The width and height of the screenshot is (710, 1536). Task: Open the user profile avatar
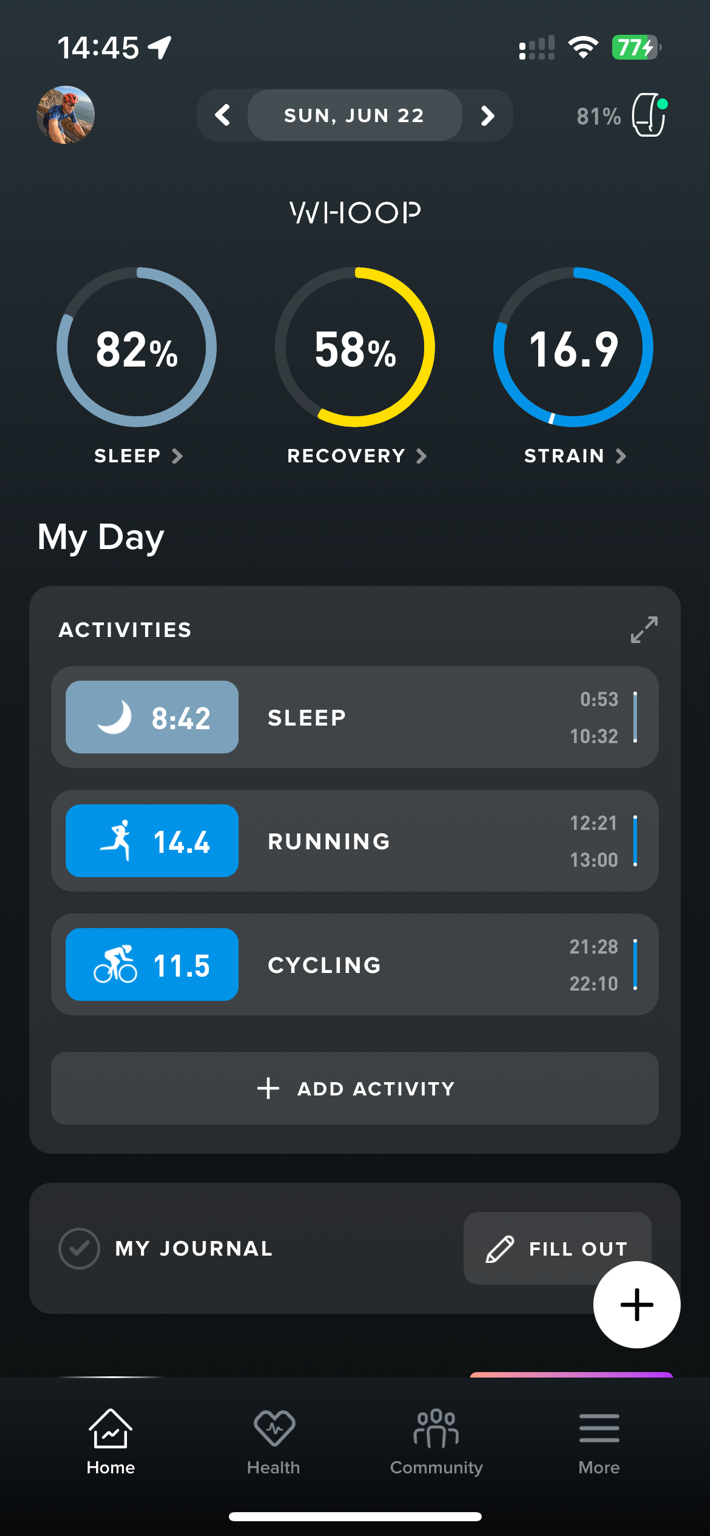[x=66, y=115]
